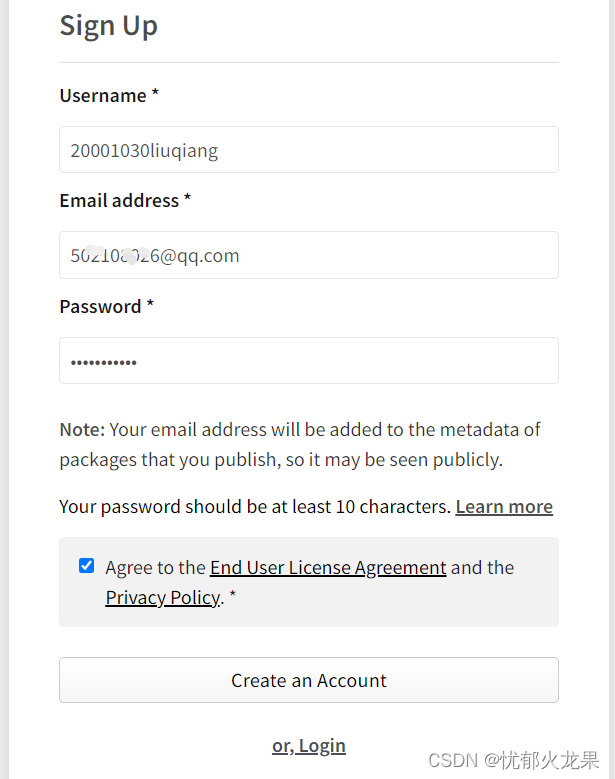Click the Username label text
The height and width of the screenshot is (779, 615).
(103, 95)
